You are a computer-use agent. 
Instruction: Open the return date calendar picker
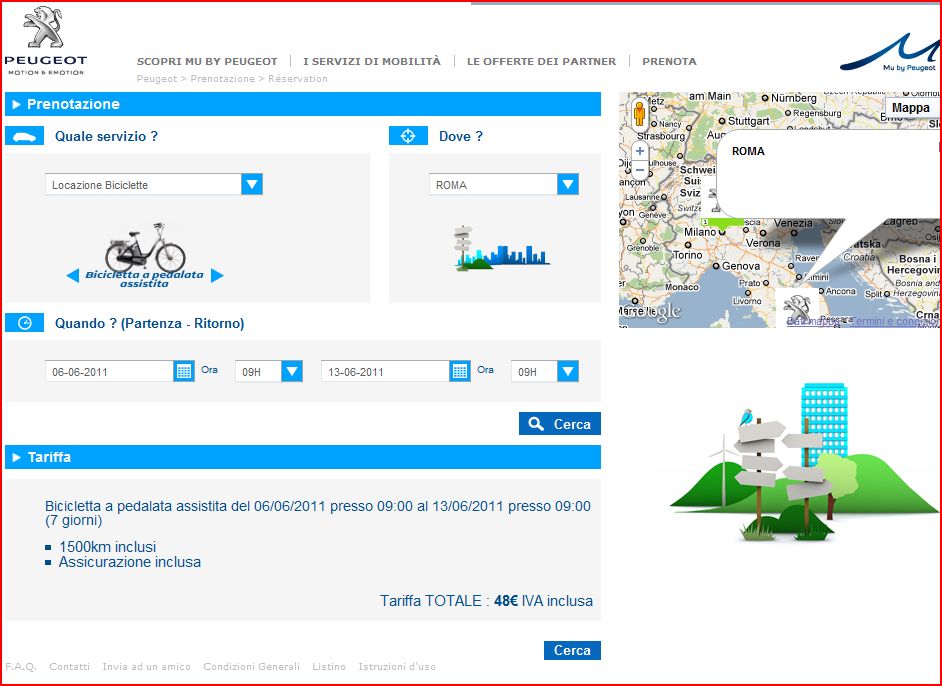coord(460,371)
